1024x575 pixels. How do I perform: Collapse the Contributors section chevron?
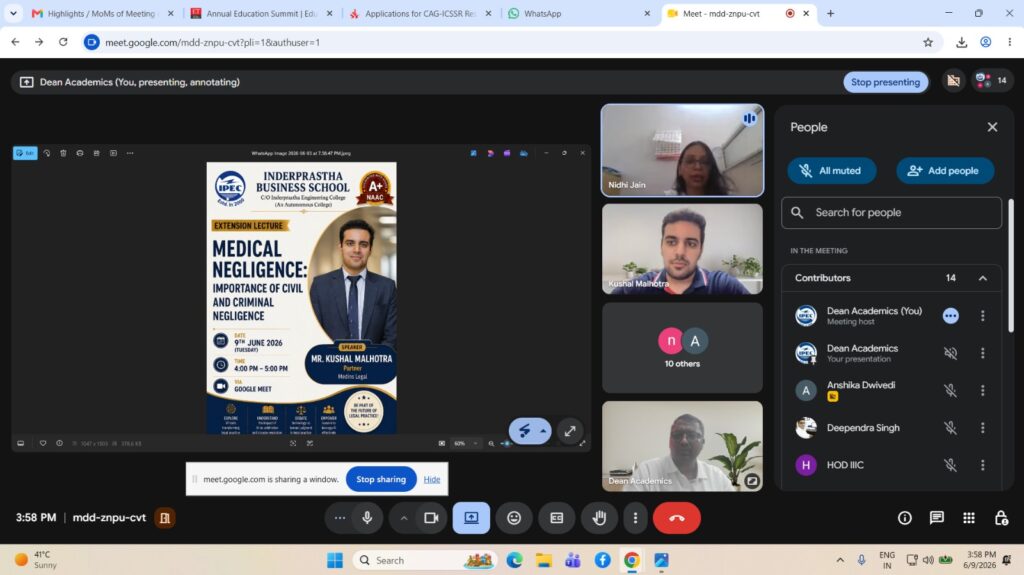(982, 278)
